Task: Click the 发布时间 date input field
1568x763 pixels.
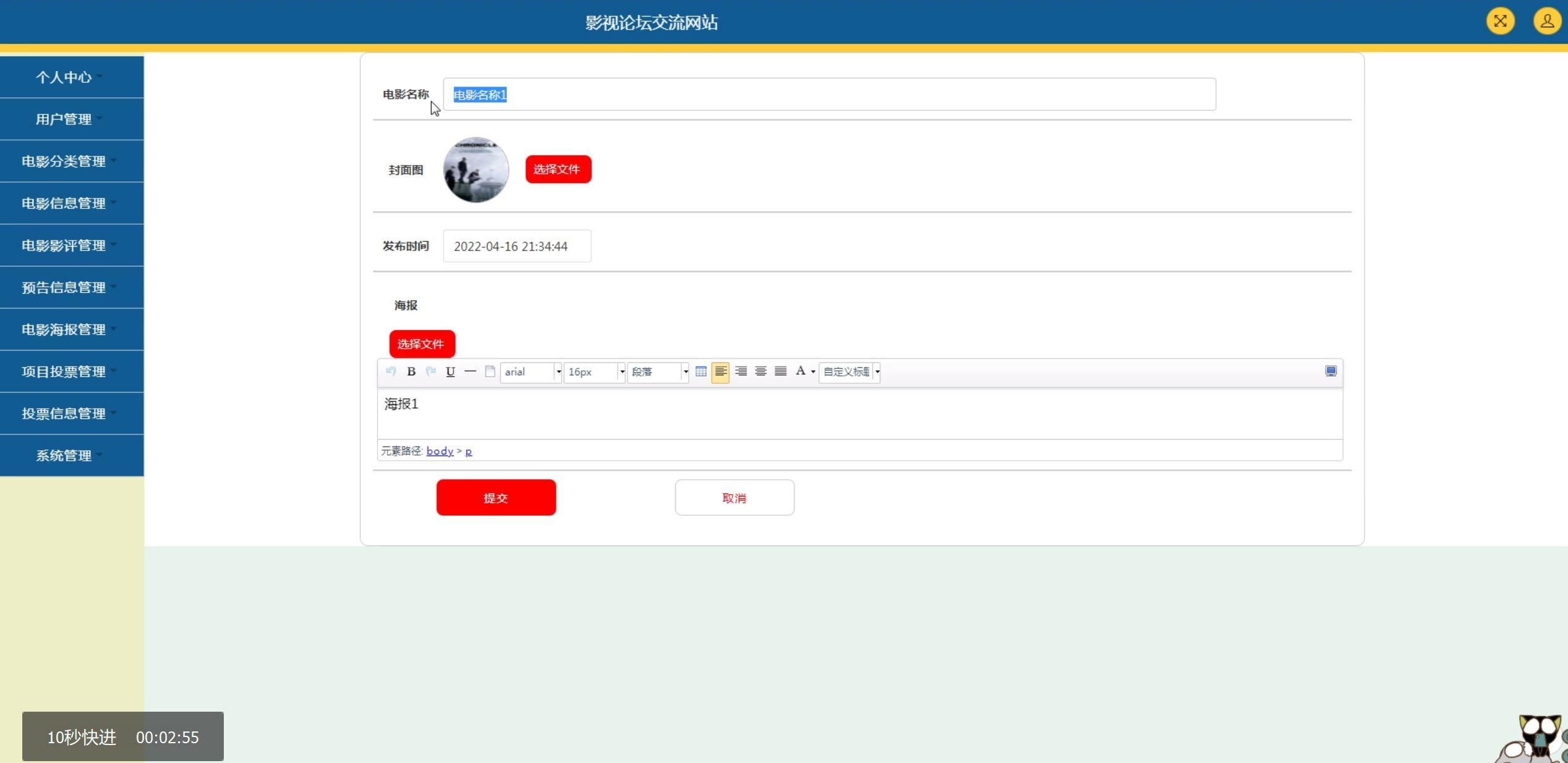Action: 517,246
